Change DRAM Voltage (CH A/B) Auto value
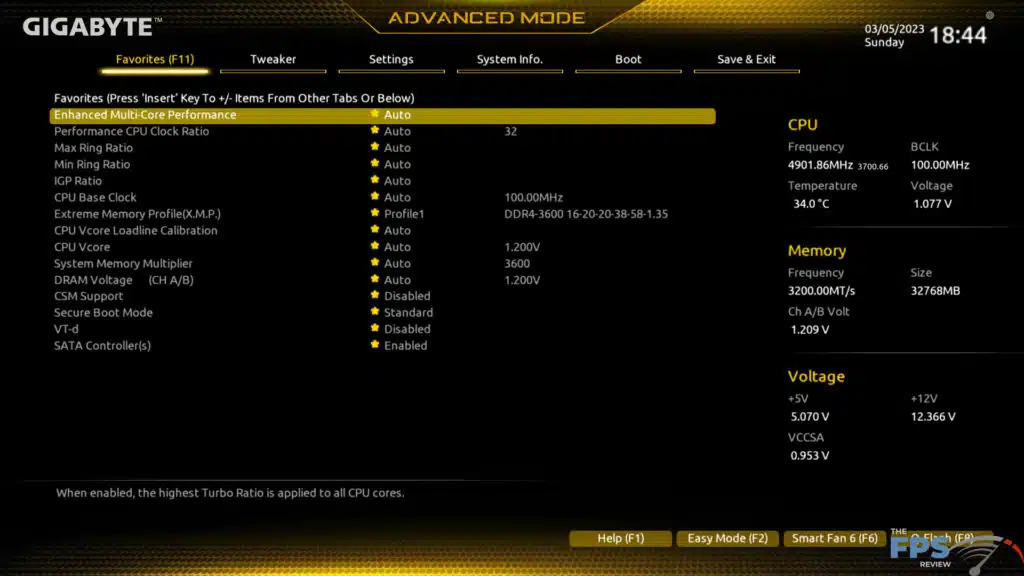 click(x=397, y=280)
